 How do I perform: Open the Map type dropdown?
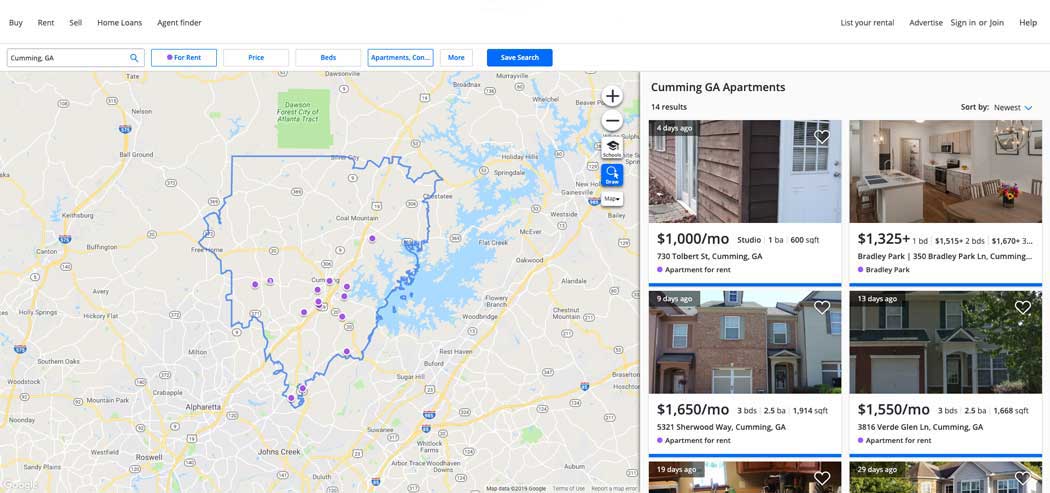coord(612,199)
